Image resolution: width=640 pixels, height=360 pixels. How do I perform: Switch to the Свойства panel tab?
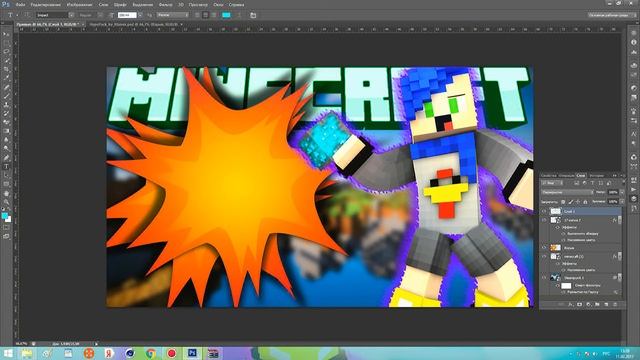click(x=548, y=176)
